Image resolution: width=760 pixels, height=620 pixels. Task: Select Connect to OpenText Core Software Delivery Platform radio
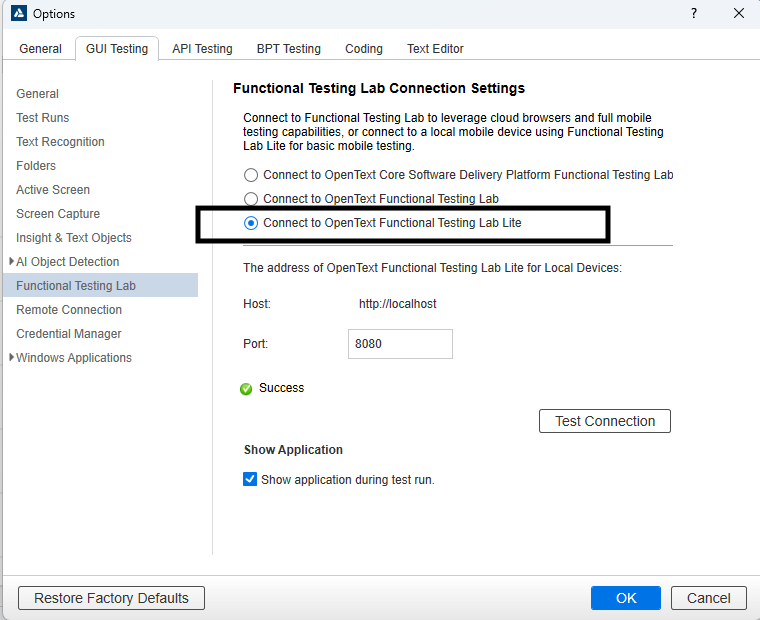tap(251, 175)
